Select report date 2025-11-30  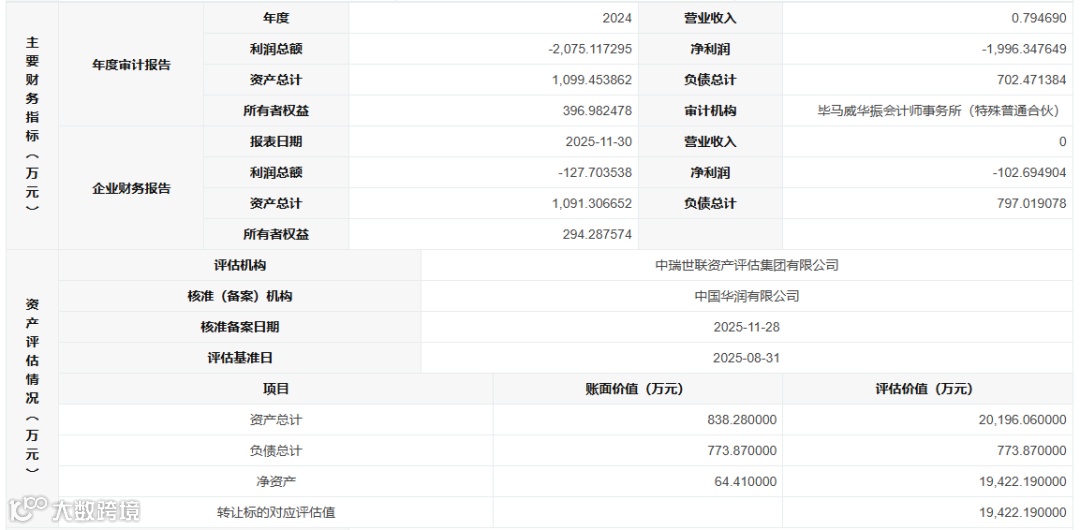pos(601,142)
